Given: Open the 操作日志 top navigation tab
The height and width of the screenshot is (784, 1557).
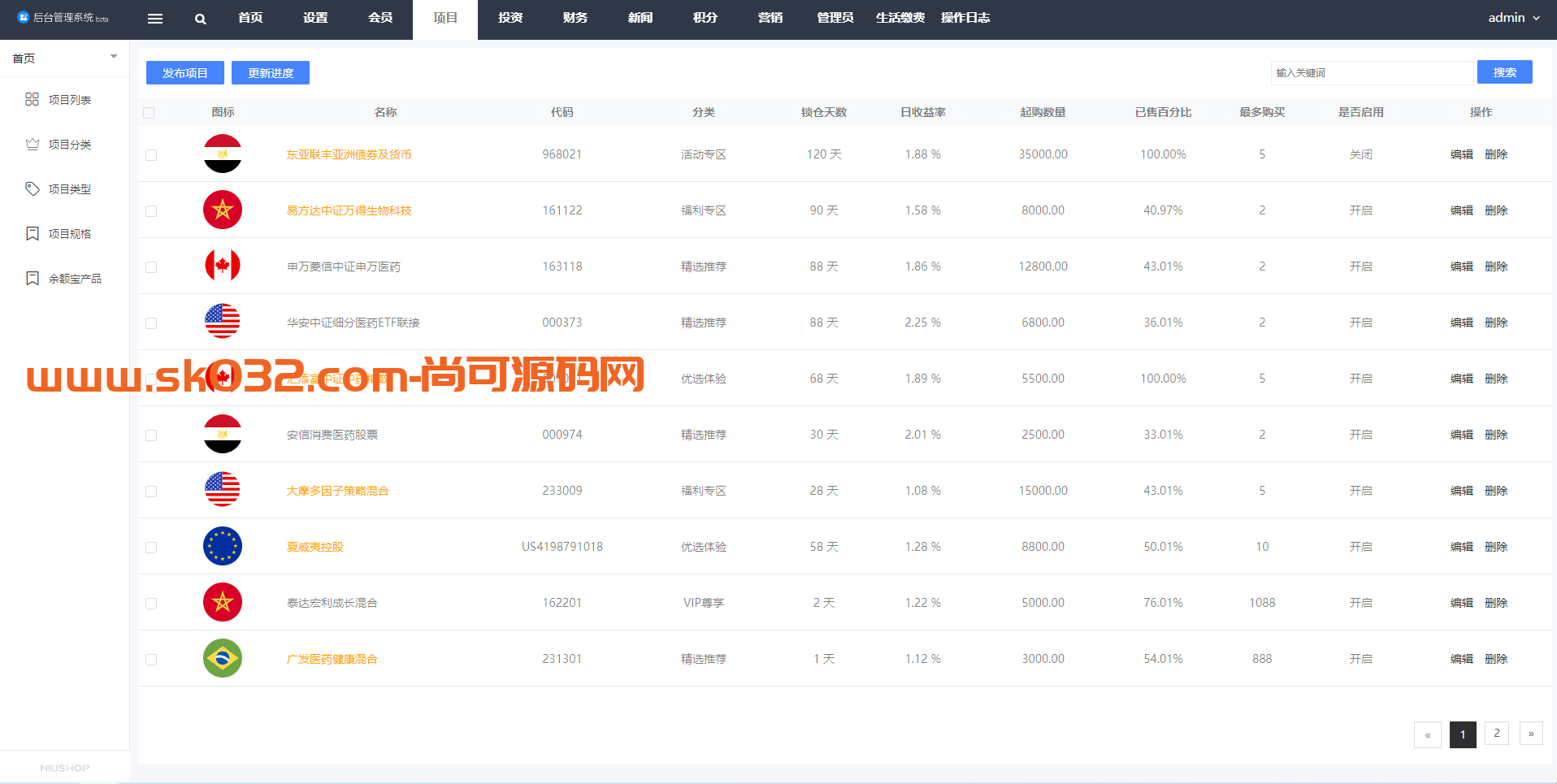Looking at the screenshot, I should 965,18.
